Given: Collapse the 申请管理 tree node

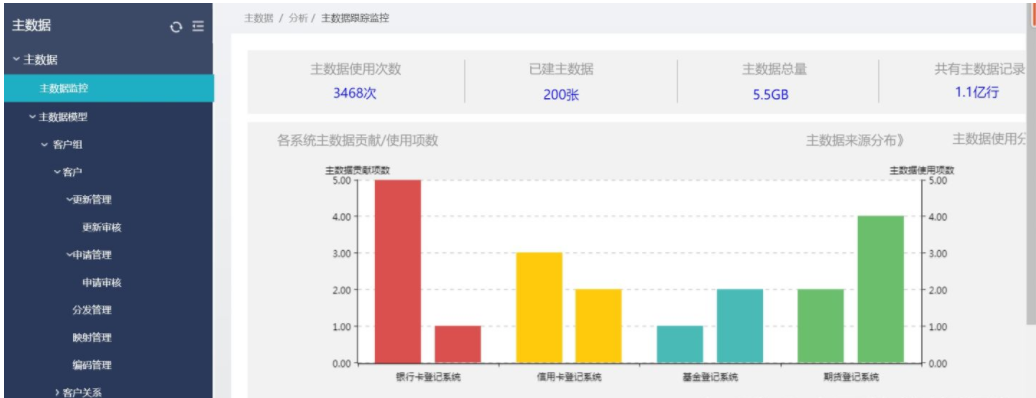Looking at the screenshot, I should pyautogui.click(x=69, y=255).
